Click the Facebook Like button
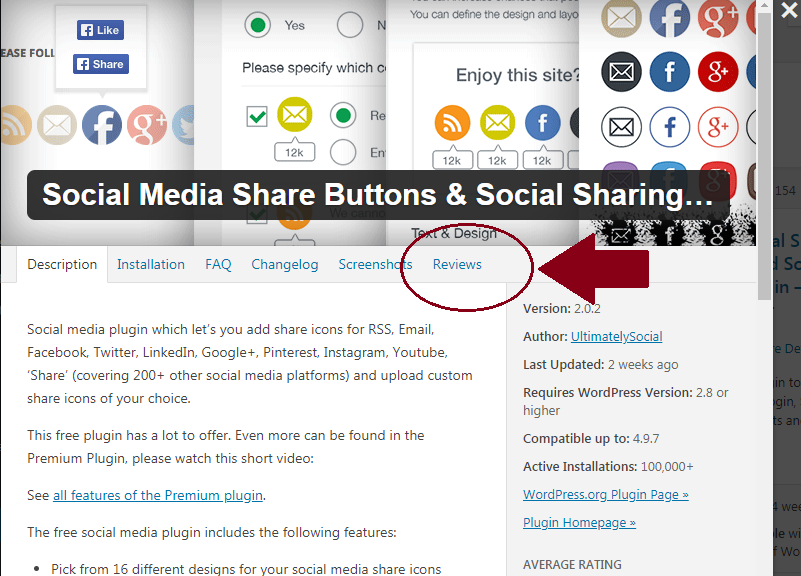801x576 pixels. coord(101,30)
